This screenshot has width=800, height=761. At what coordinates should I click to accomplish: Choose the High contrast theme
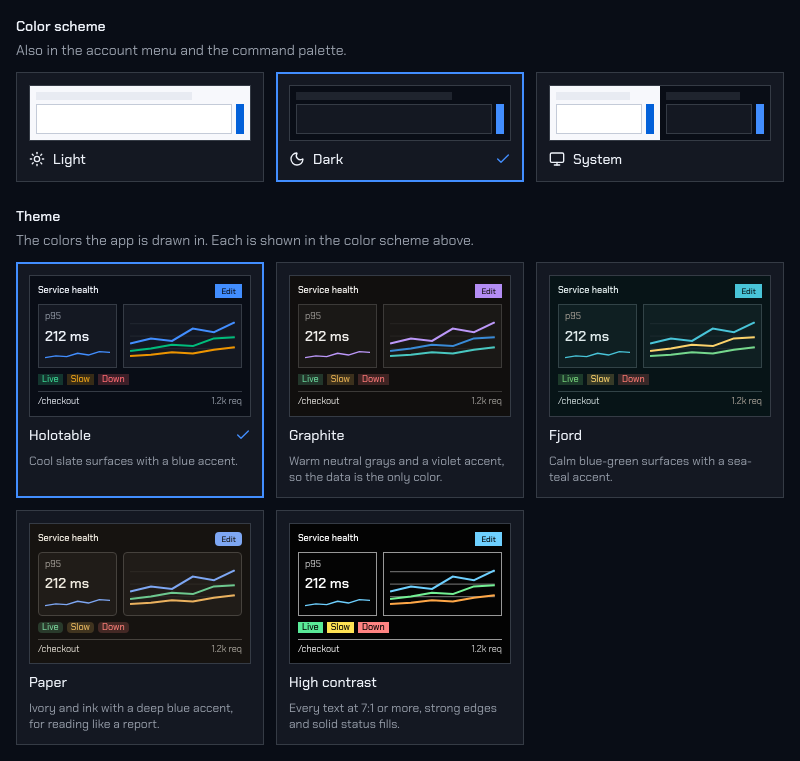click(400, 627)
